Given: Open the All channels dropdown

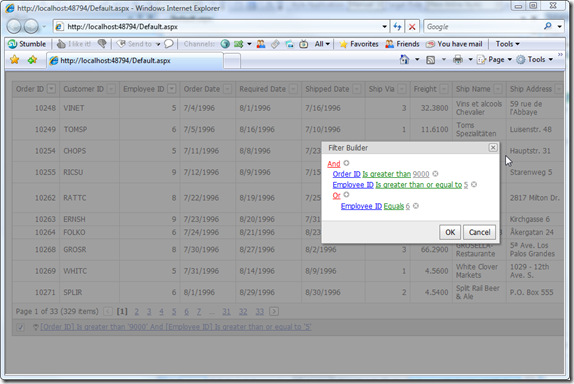Looking at the screenshot, I should coord(322,44).
